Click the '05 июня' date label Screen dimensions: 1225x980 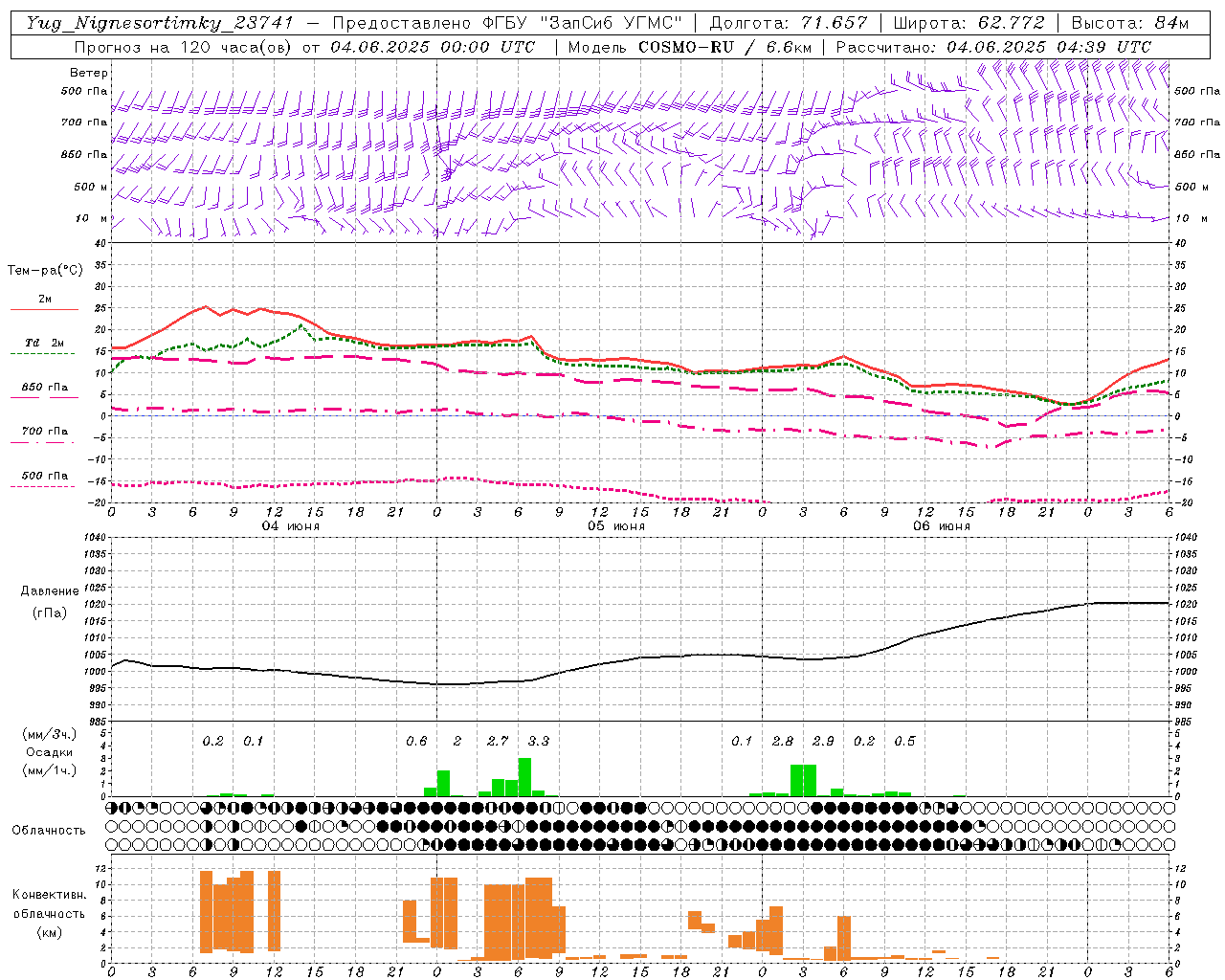click(x=616, y=526)
